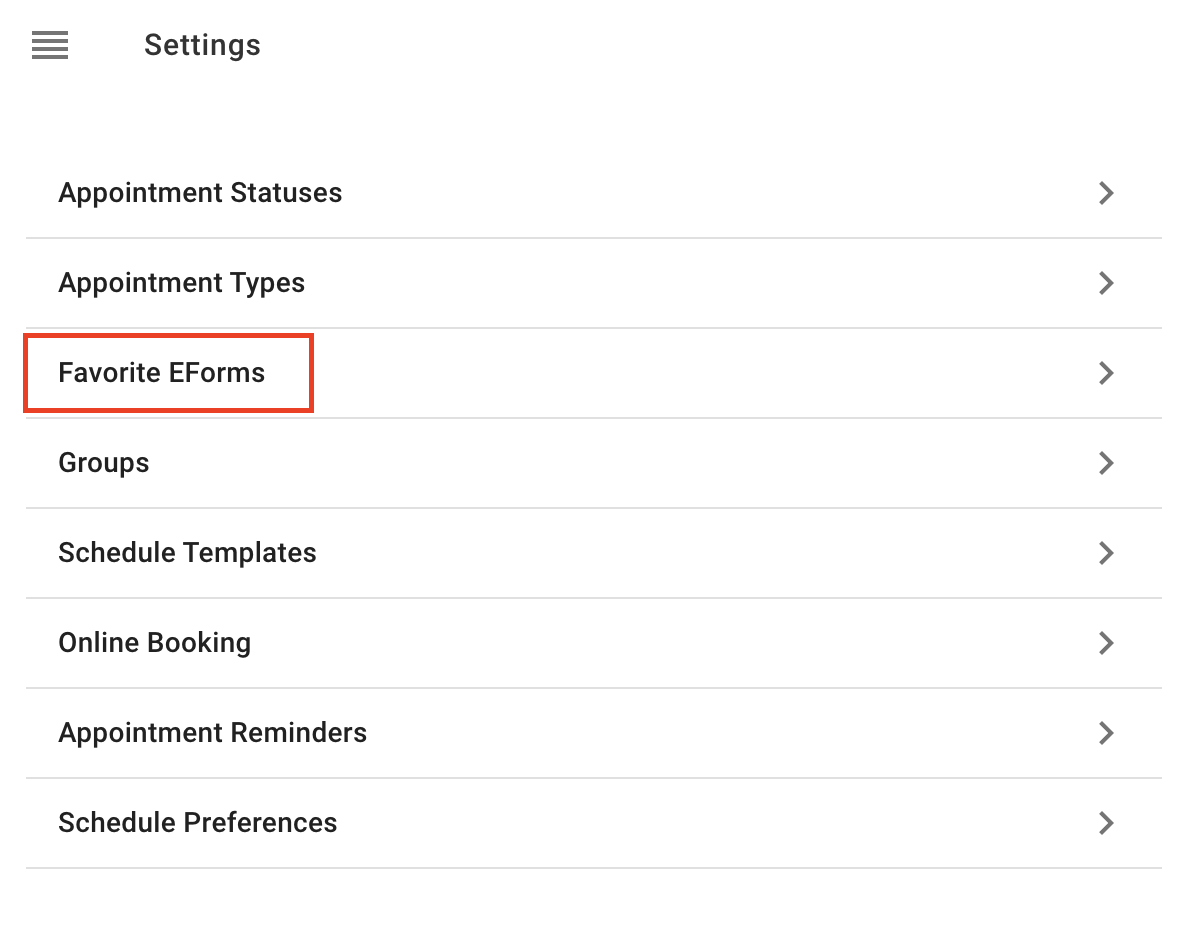Click the Appointment Reminders chevron icon

point(1106,732)
